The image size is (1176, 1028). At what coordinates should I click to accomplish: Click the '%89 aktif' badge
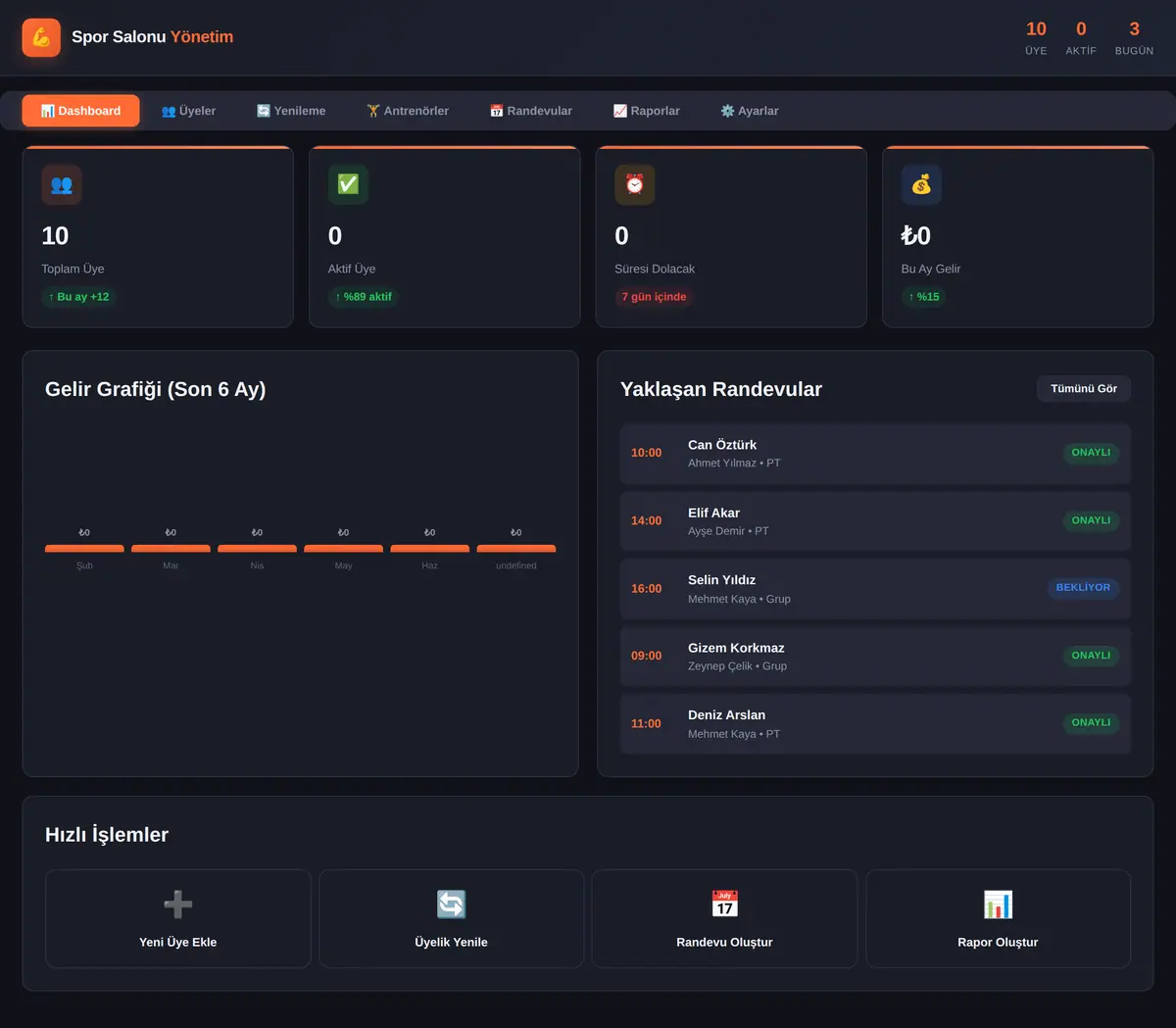[364, 297]
